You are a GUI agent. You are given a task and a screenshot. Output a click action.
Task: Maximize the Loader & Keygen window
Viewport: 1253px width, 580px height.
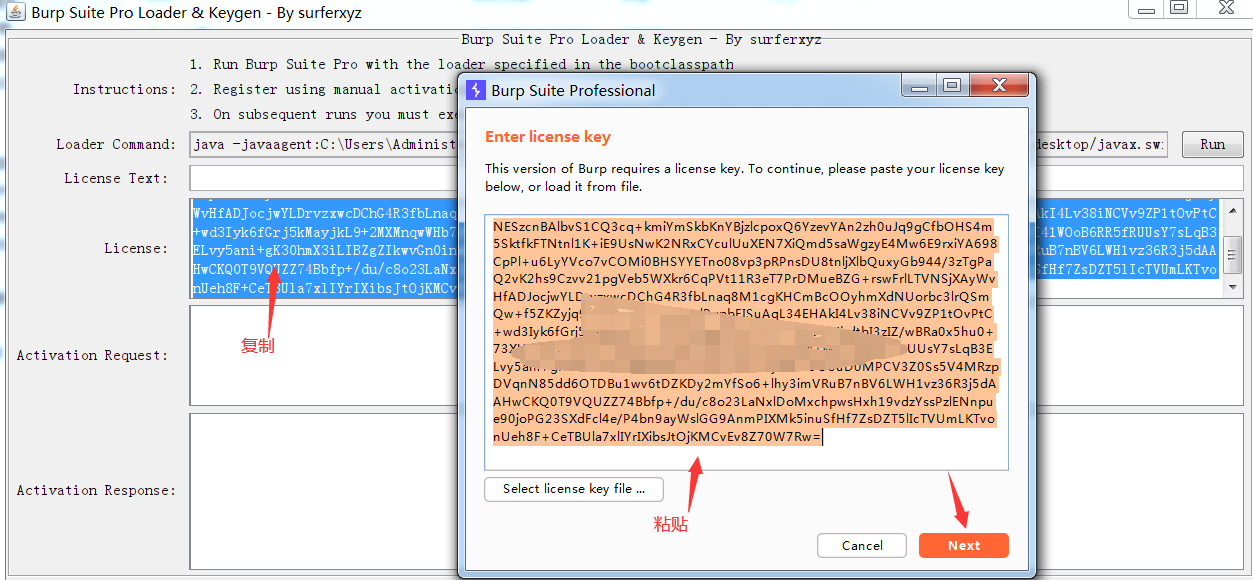pyautogui.click(x=1179, y=9)
